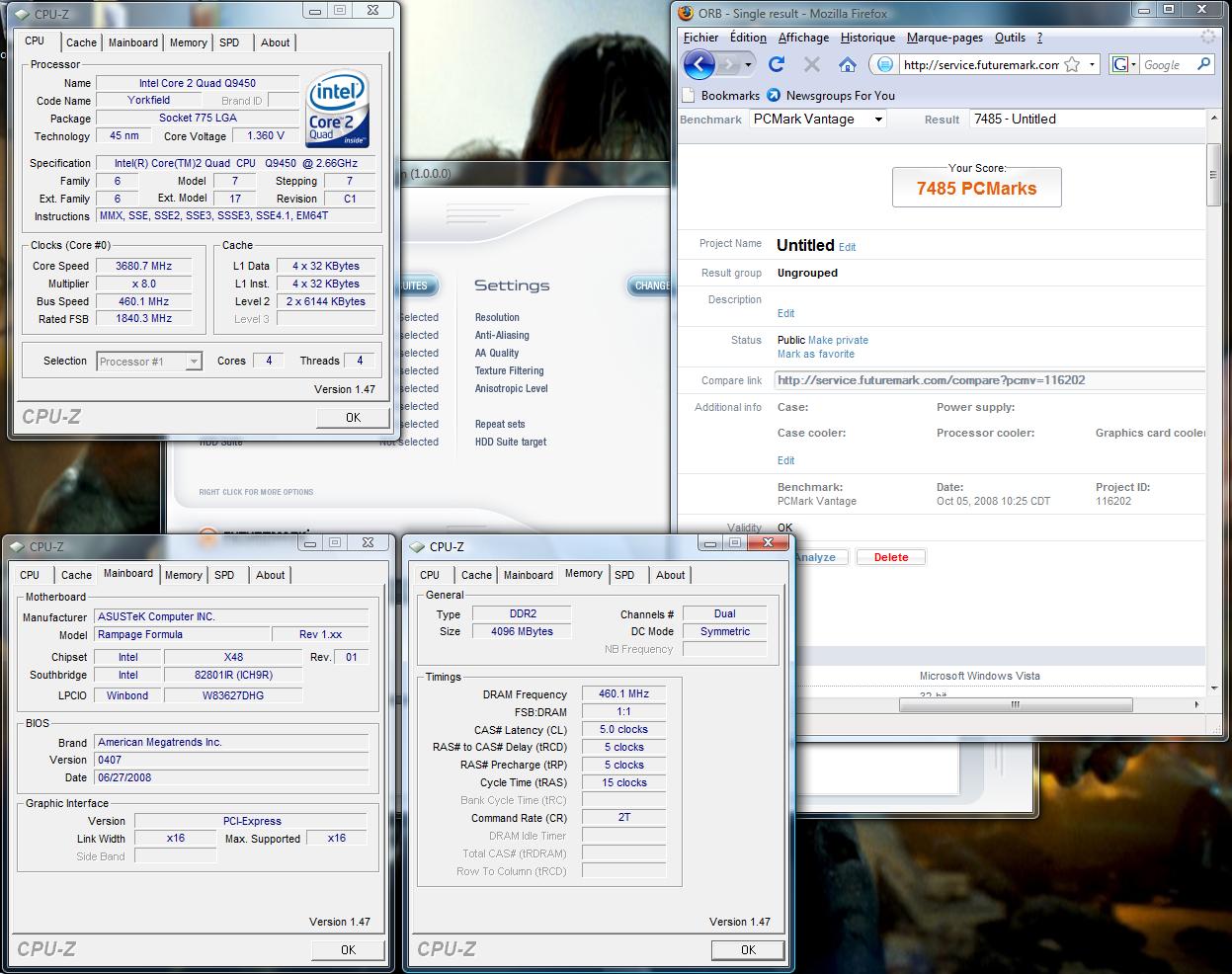Click CPU-Z icon in Mainboard window title
1232x974 pixels.
point(17,546)
